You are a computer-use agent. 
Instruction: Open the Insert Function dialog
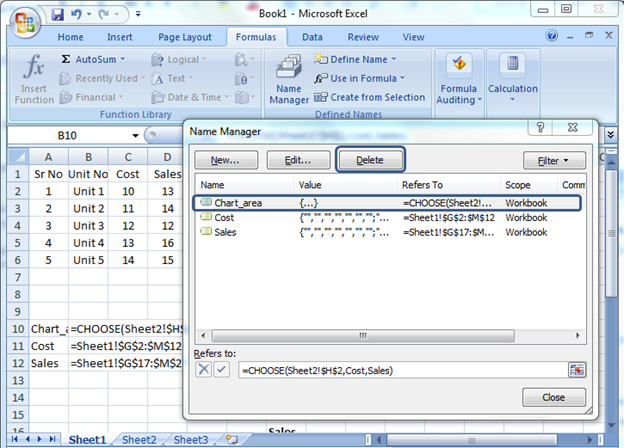tap(34, 78)
